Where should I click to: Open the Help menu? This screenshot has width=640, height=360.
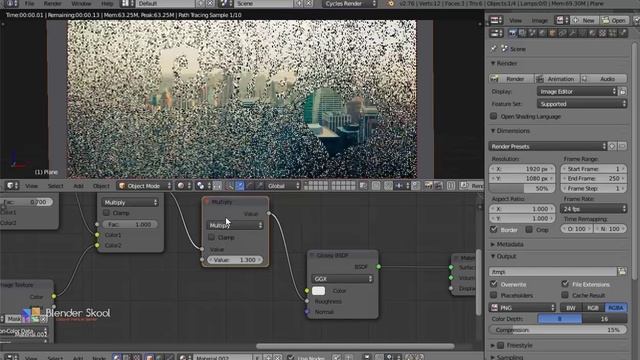[x=107, y=3]
